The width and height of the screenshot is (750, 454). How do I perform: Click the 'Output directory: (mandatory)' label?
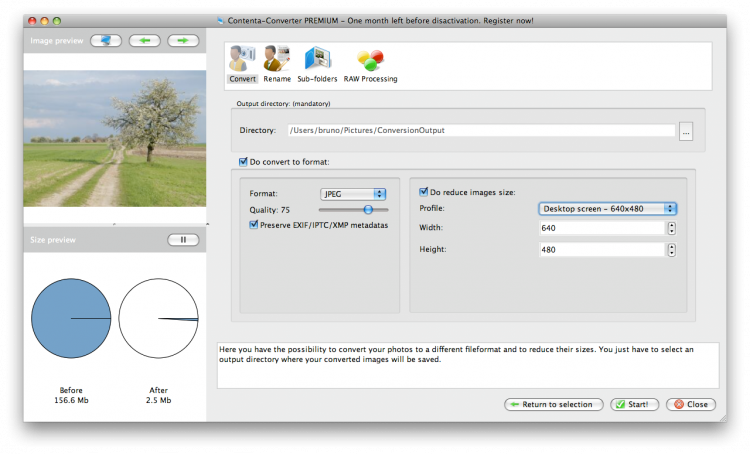[x=283, y=103]
